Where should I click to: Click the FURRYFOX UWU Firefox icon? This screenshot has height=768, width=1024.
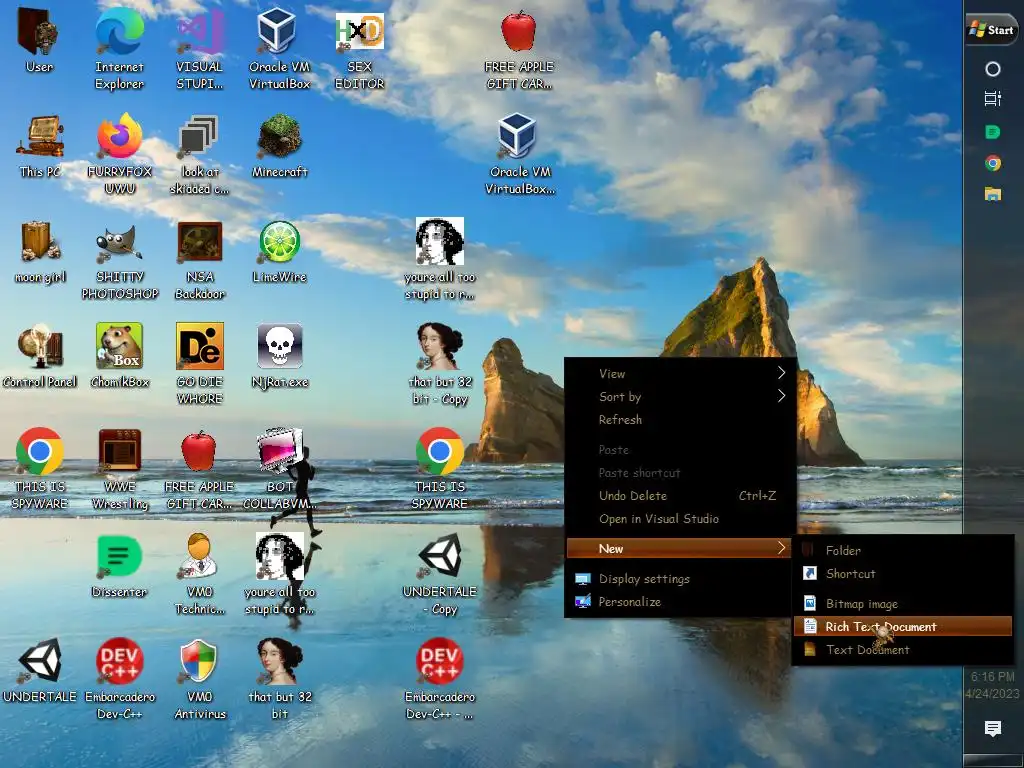click(x=120, y=154)
